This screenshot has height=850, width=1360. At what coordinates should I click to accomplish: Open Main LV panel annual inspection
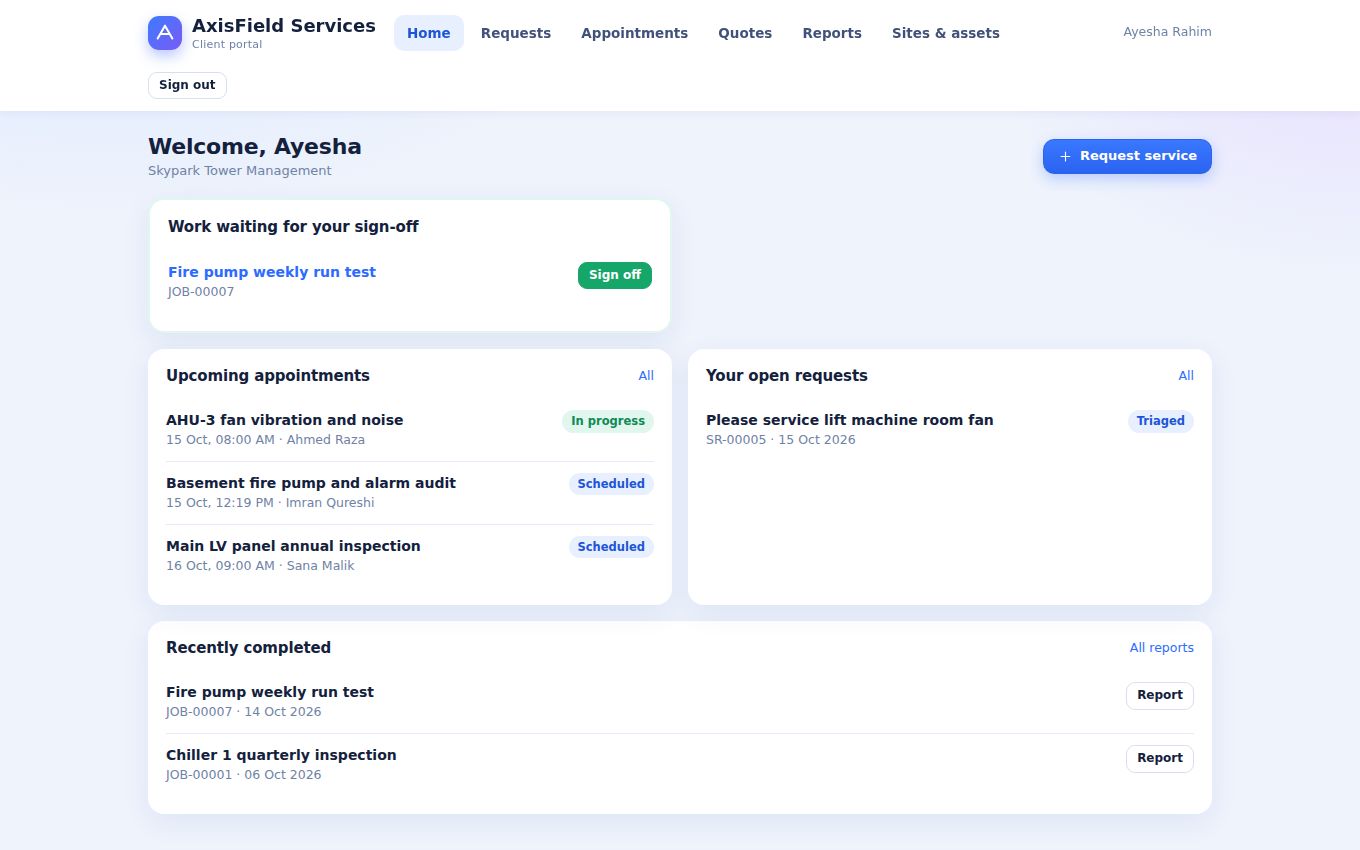293,546
